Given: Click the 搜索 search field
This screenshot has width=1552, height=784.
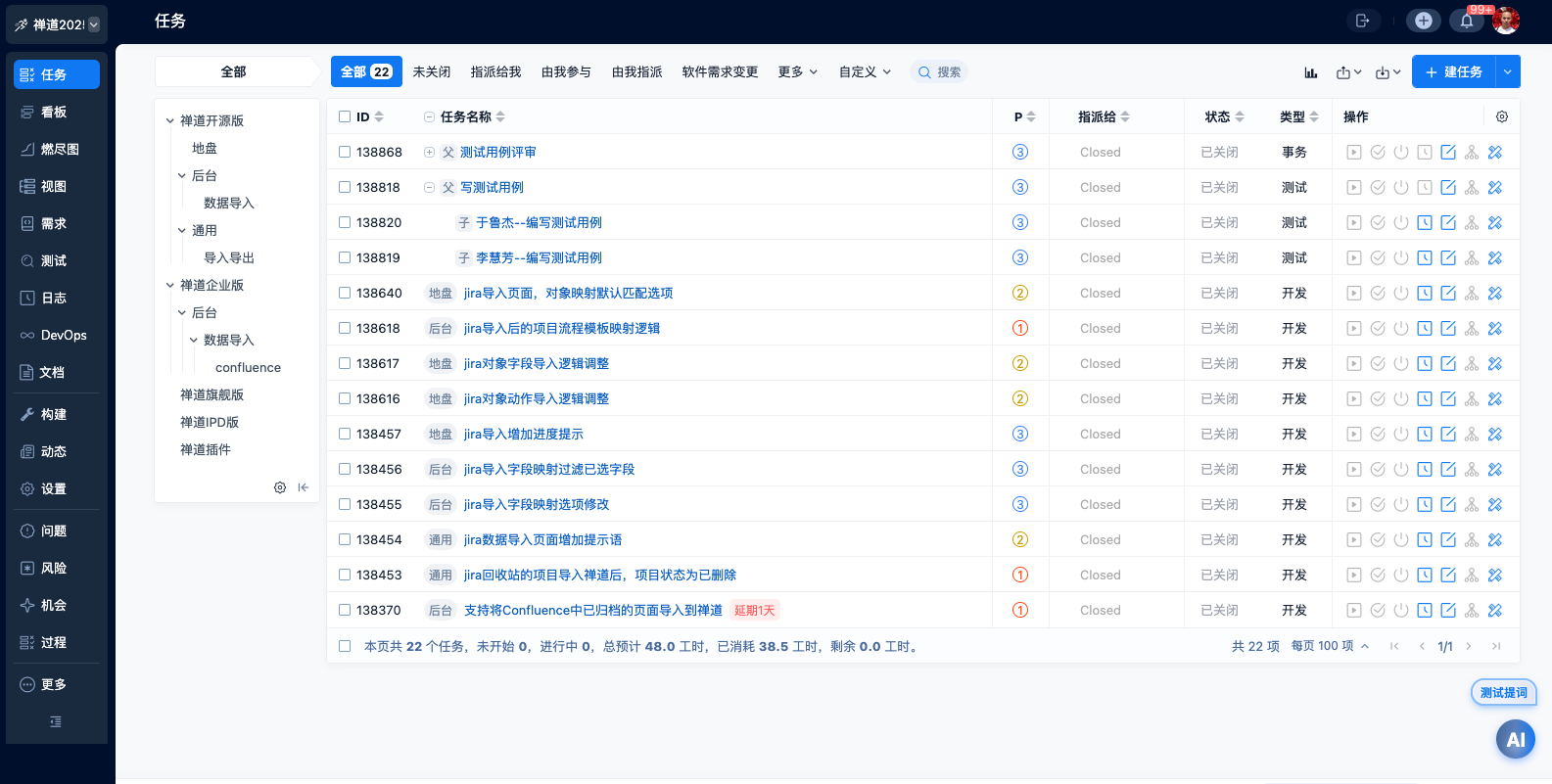Looking at the screenshot, I should [940, 72].
